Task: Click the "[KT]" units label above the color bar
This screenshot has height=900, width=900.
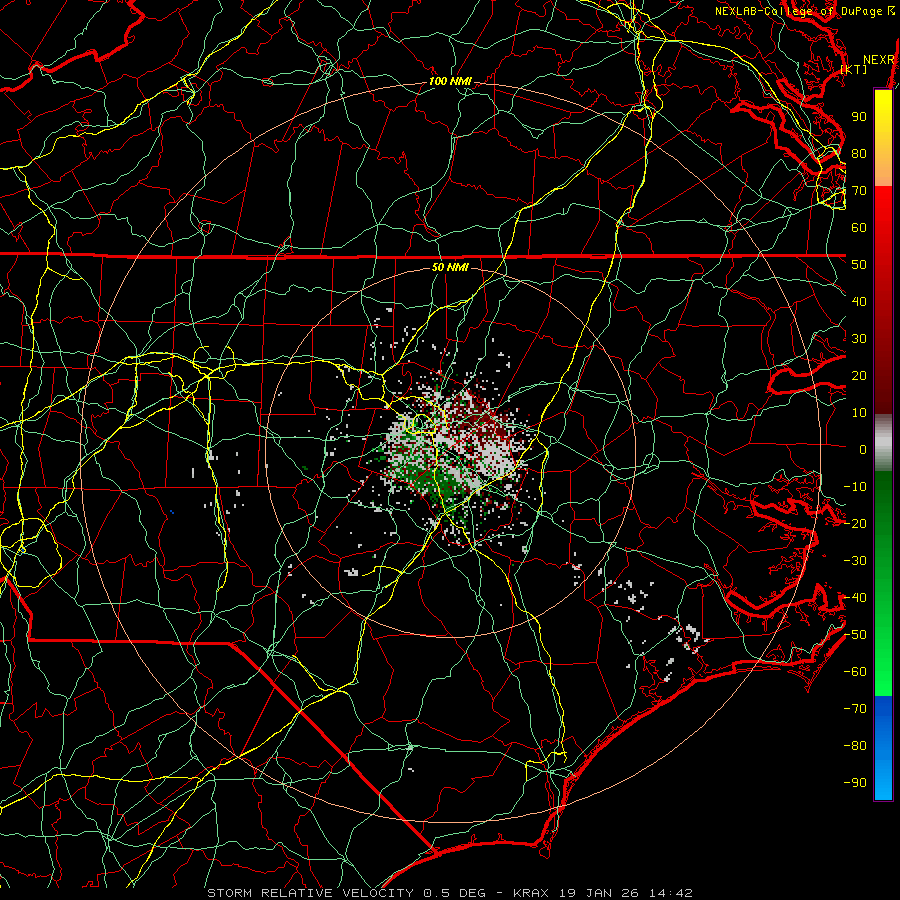Action: (x=854, y=69)
